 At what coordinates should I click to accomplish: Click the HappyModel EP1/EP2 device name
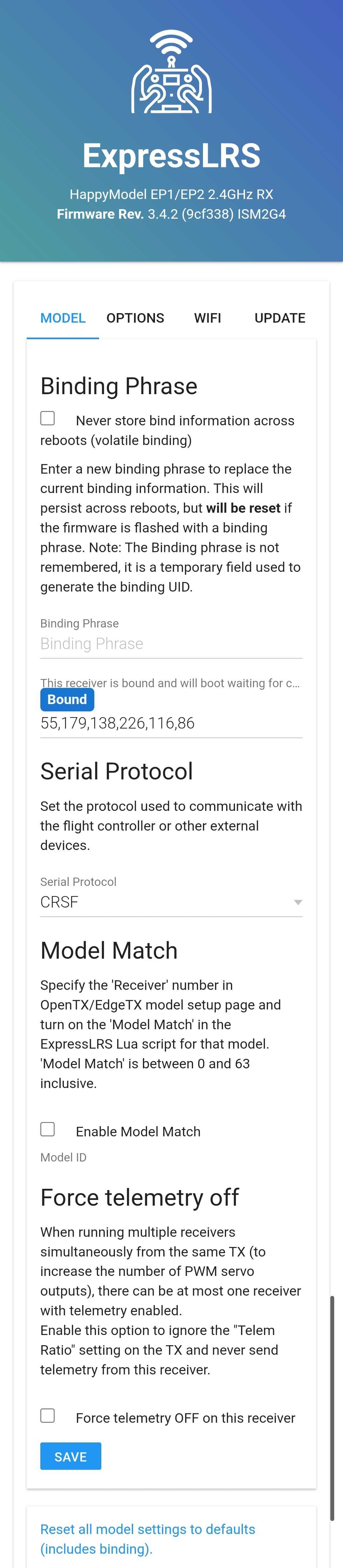click(171, 194)
